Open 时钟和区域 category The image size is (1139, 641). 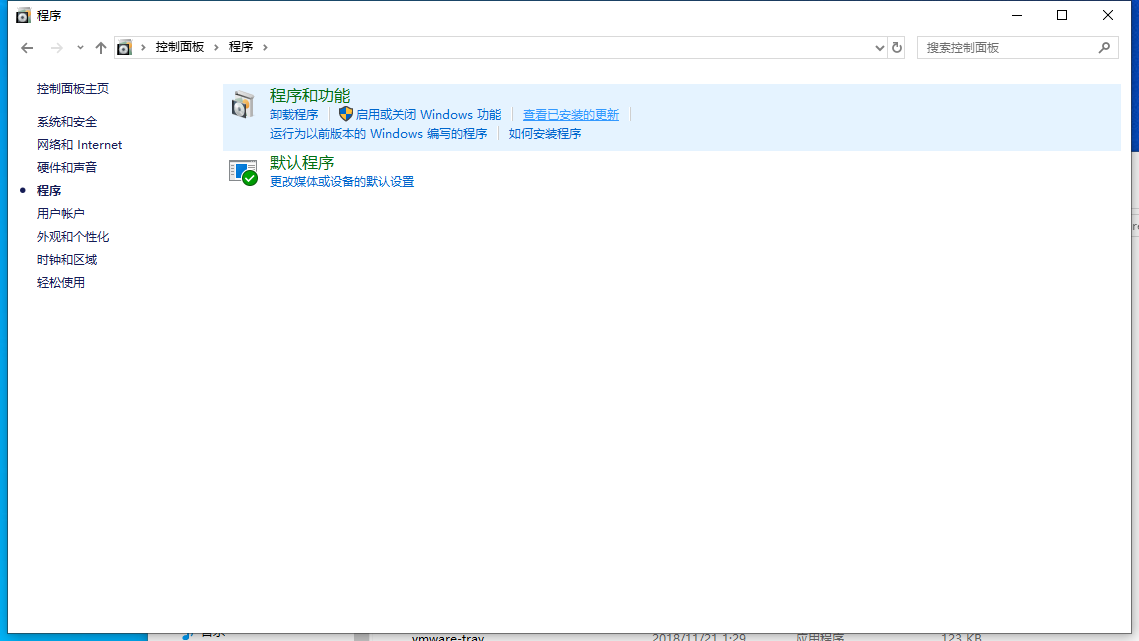[67, 260]
